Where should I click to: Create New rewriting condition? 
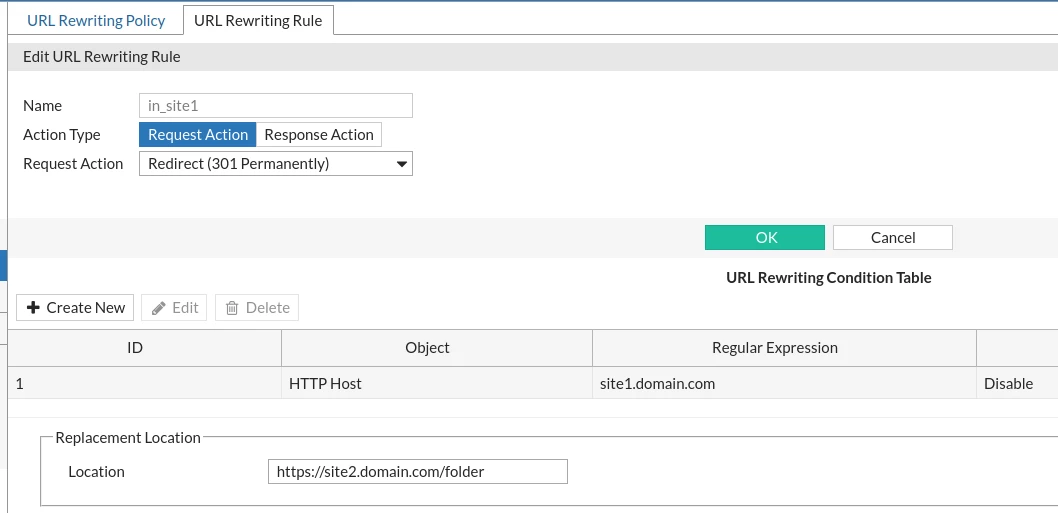(x=75, y=308)
